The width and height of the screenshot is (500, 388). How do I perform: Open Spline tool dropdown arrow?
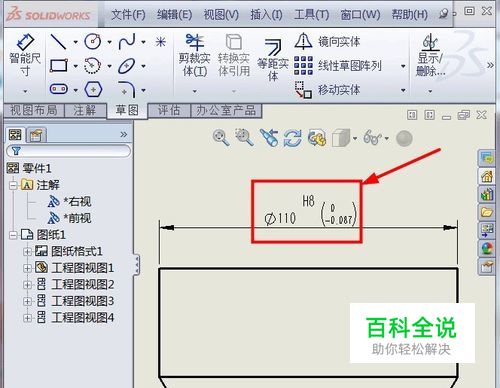[144, 42]
